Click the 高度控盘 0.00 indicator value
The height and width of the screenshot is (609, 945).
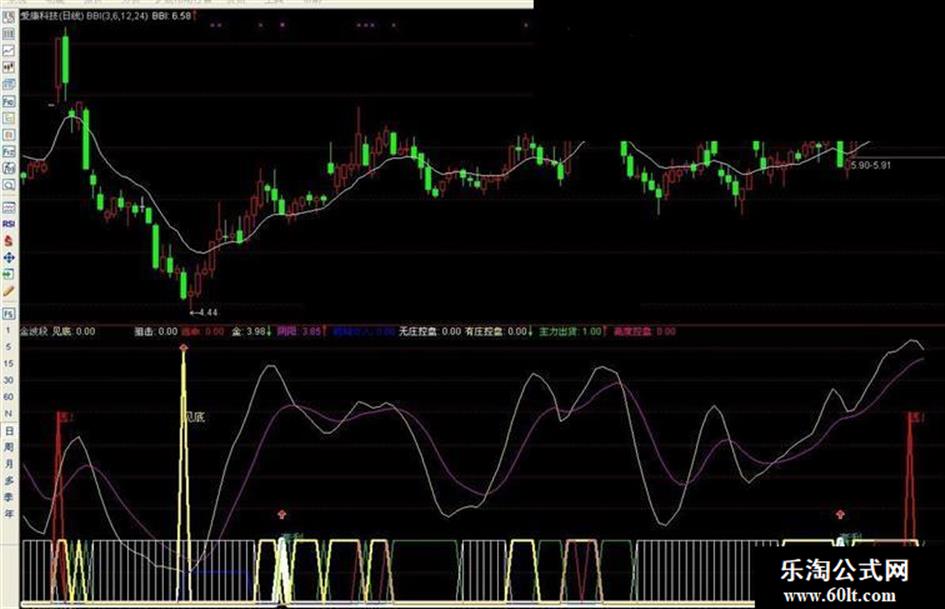tap(644, 331)
